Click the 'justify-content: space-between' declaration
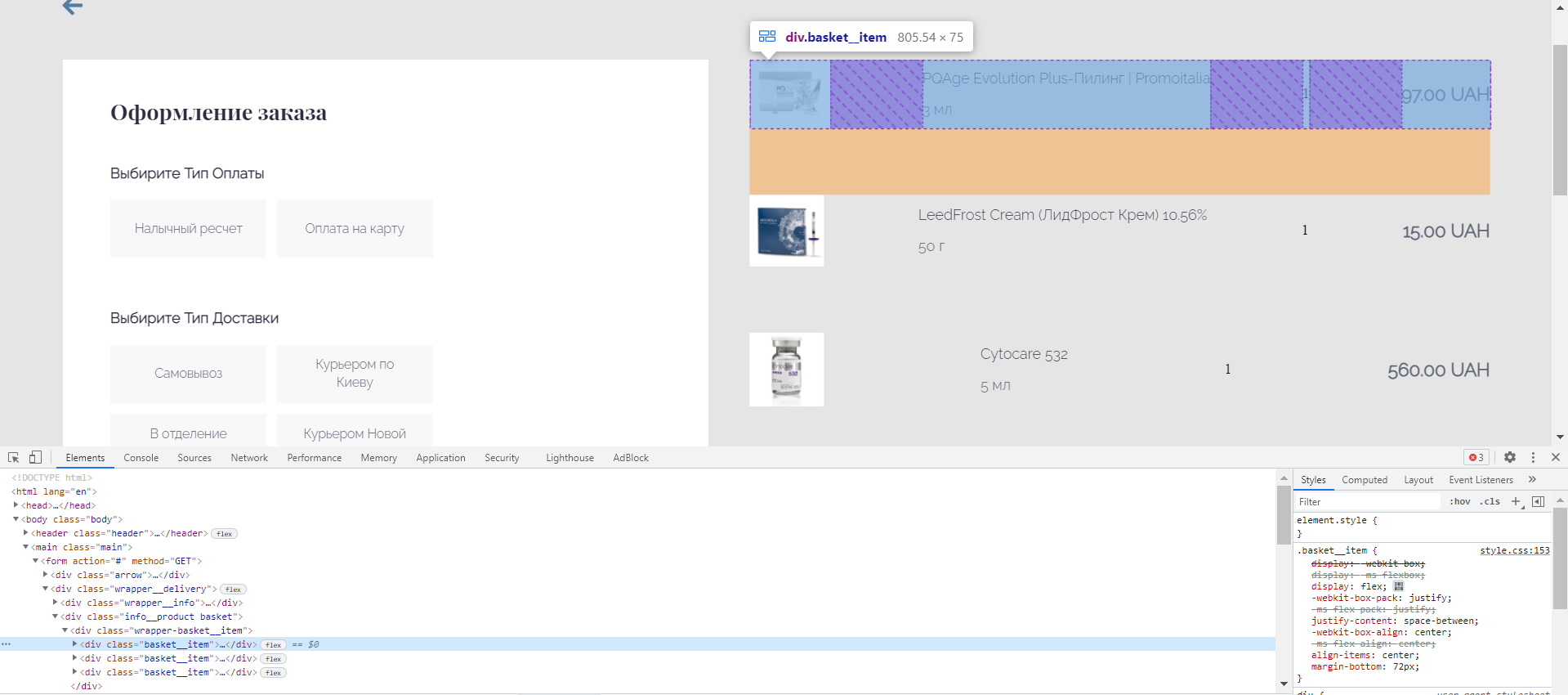 click(1395, 621)
